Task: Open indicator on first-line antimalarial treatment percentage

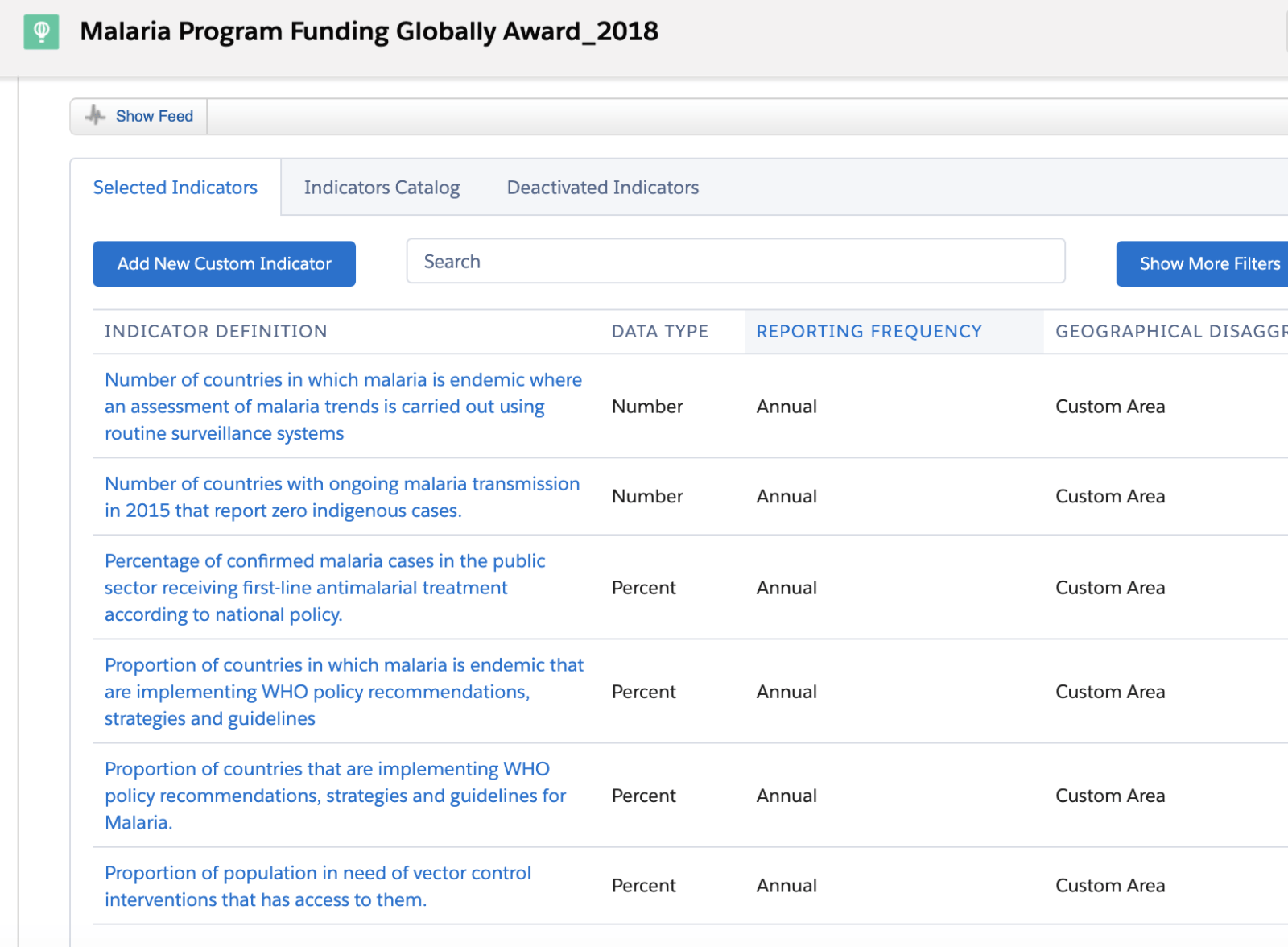Action: [325, 588]
